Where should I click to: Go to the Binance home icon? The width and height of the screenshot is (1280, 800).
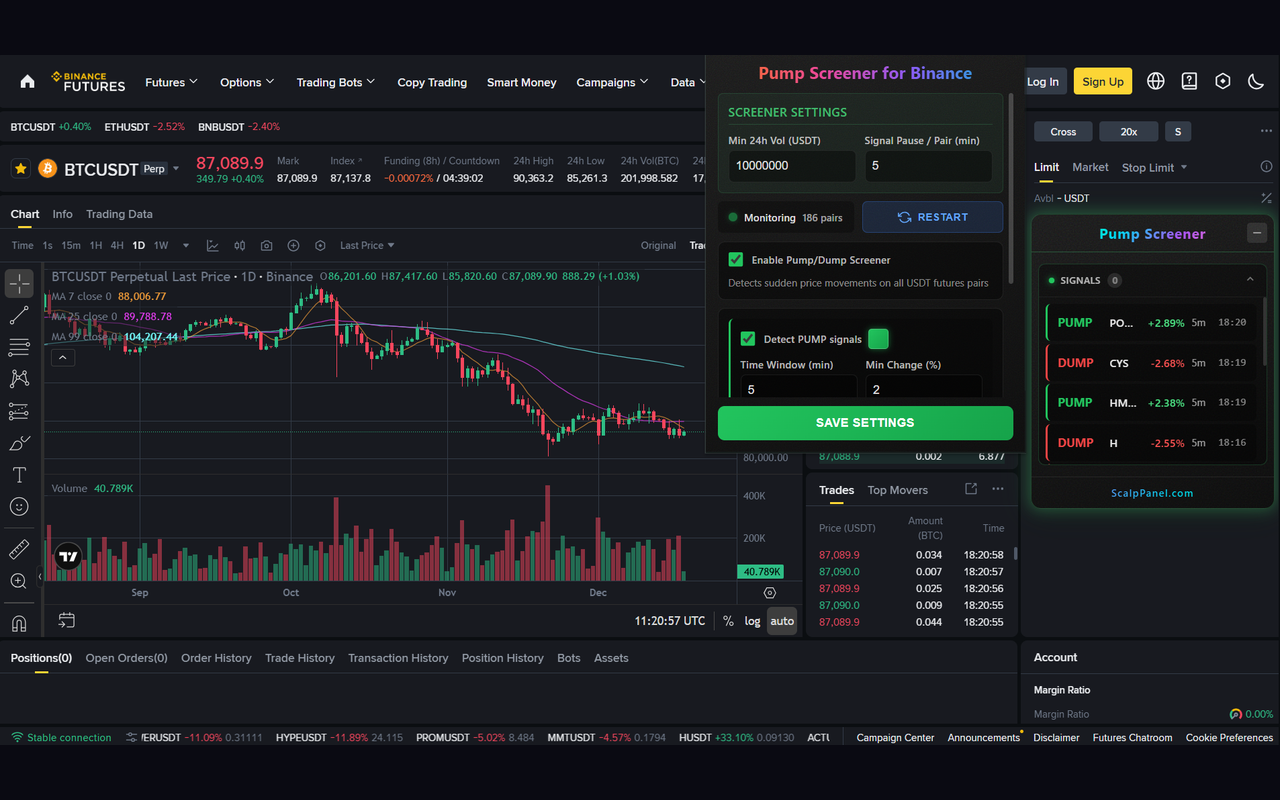coord(27,82)
